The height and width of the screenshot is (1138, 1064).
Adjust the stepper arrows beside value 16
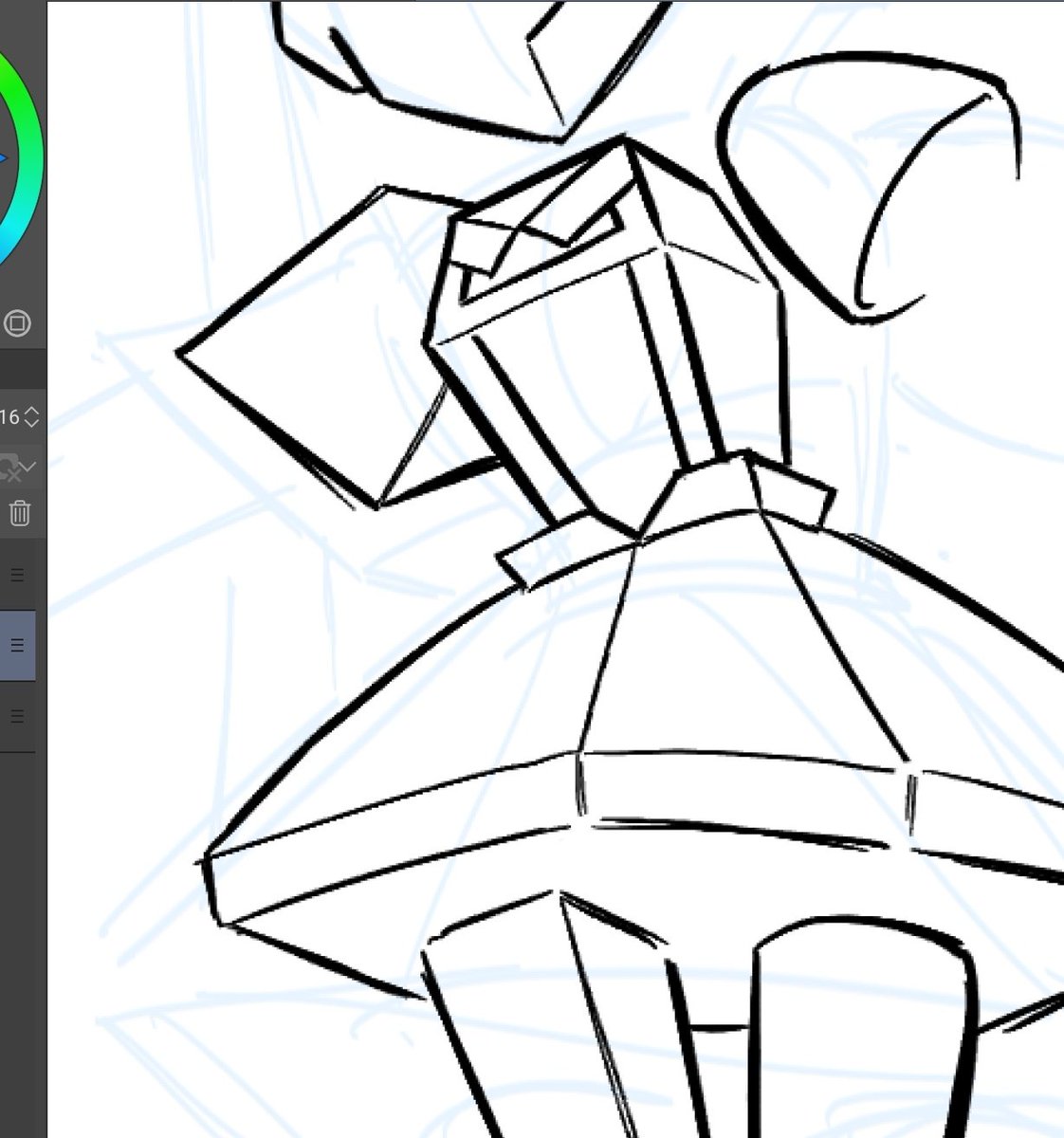(x=32, y=416)
